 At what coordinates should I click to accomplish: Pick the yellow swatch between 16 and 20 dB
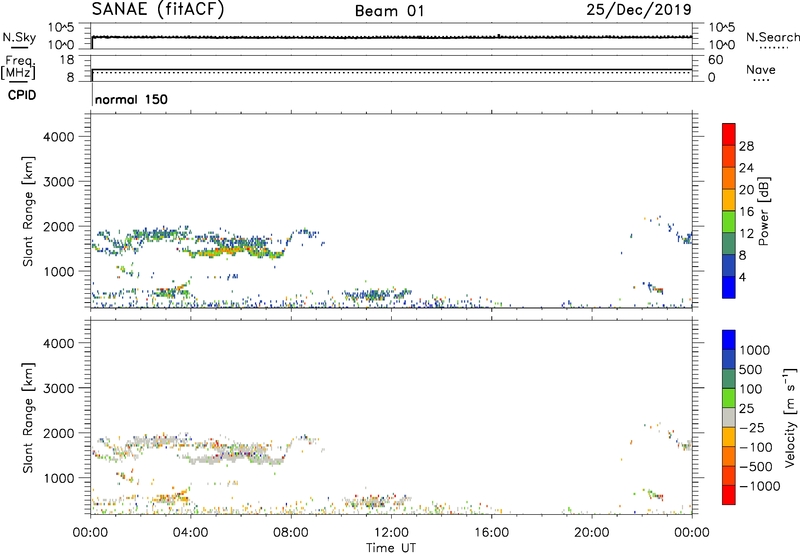coord(729,199)
